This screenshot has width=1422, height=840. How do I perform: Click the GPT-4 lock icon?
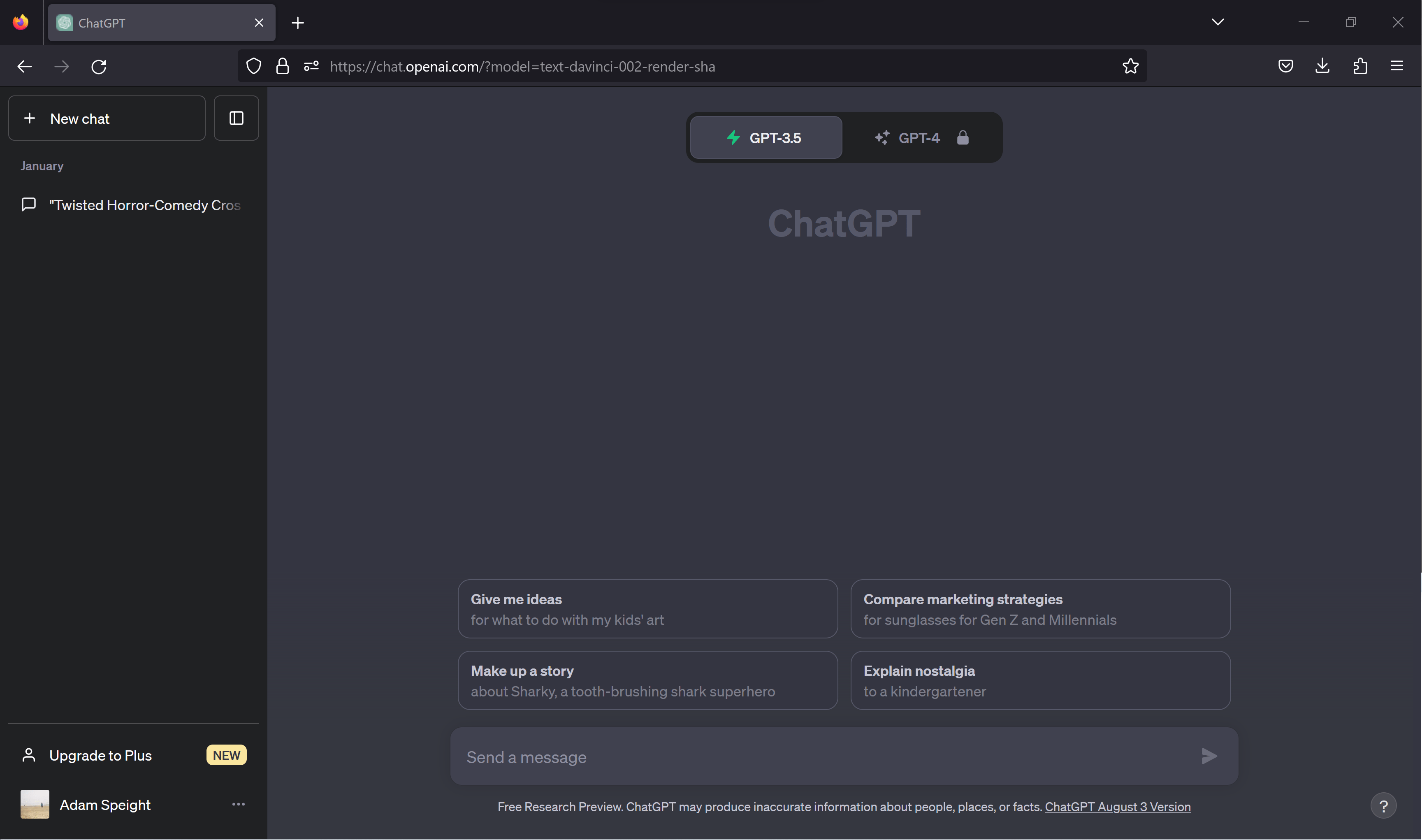(x=963, y=137)
